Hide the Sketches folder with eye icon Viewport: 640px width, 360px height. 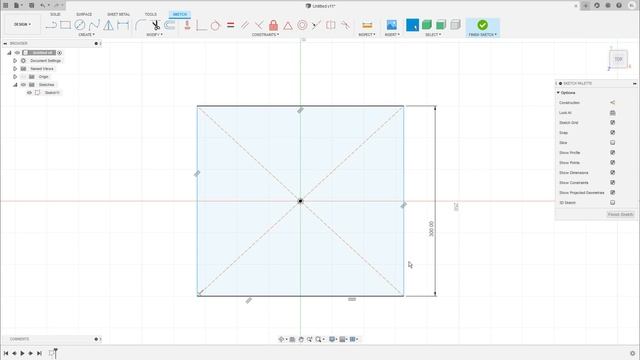[x=23, y=84]
